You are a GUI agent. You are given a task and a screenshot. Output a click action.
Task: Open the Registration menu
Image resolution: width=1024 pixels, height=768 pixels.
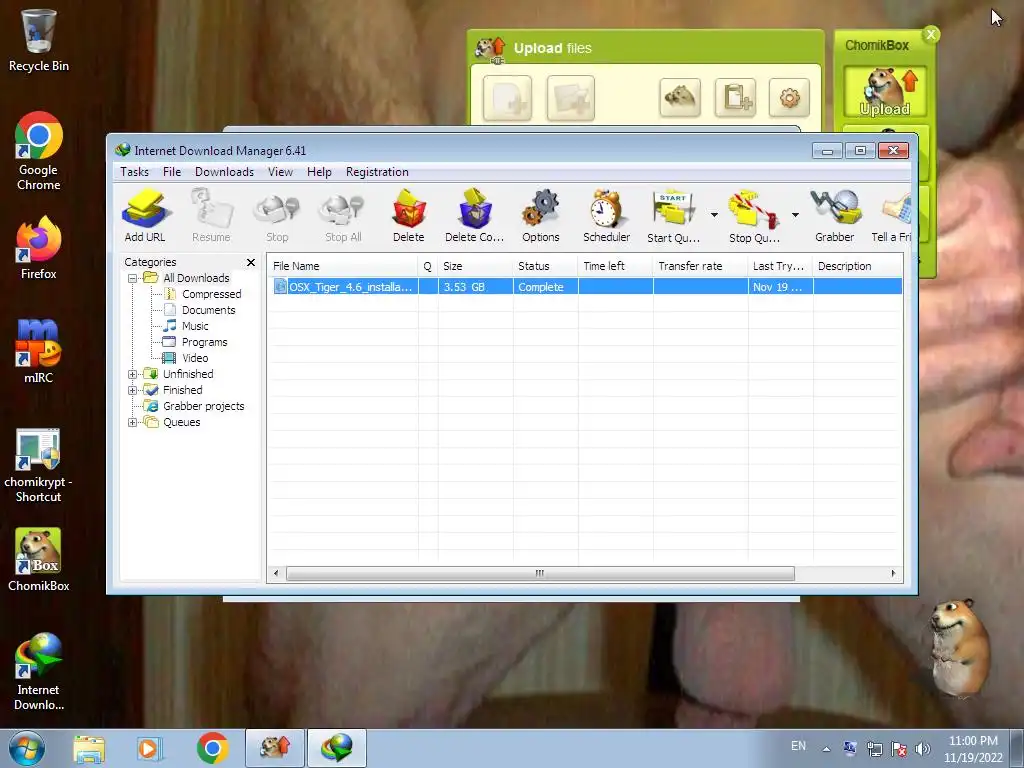pyautogui.click(x=377, y=172)
